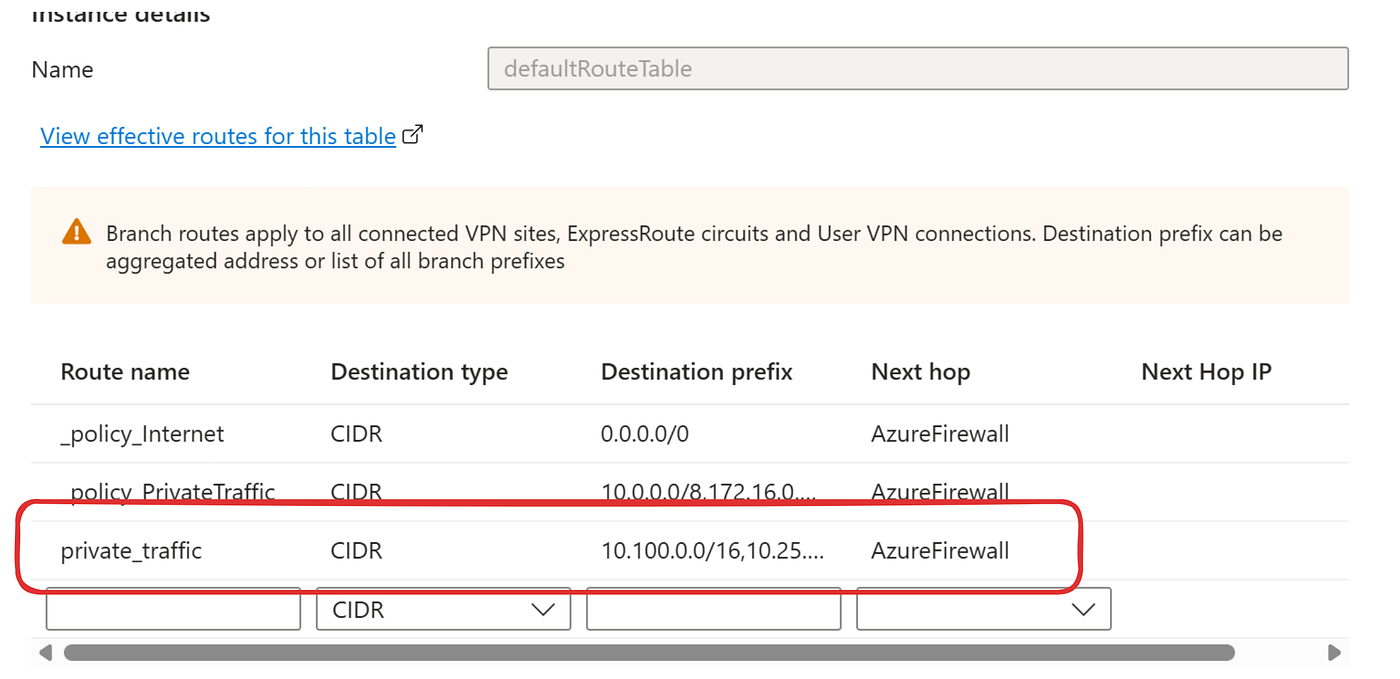Open View effective routes for this table

[x=218, y=136]
